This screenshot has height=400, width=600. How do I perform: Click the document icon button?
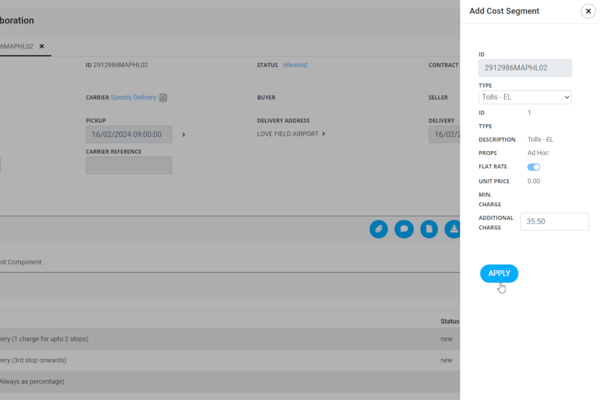(429, 229)
